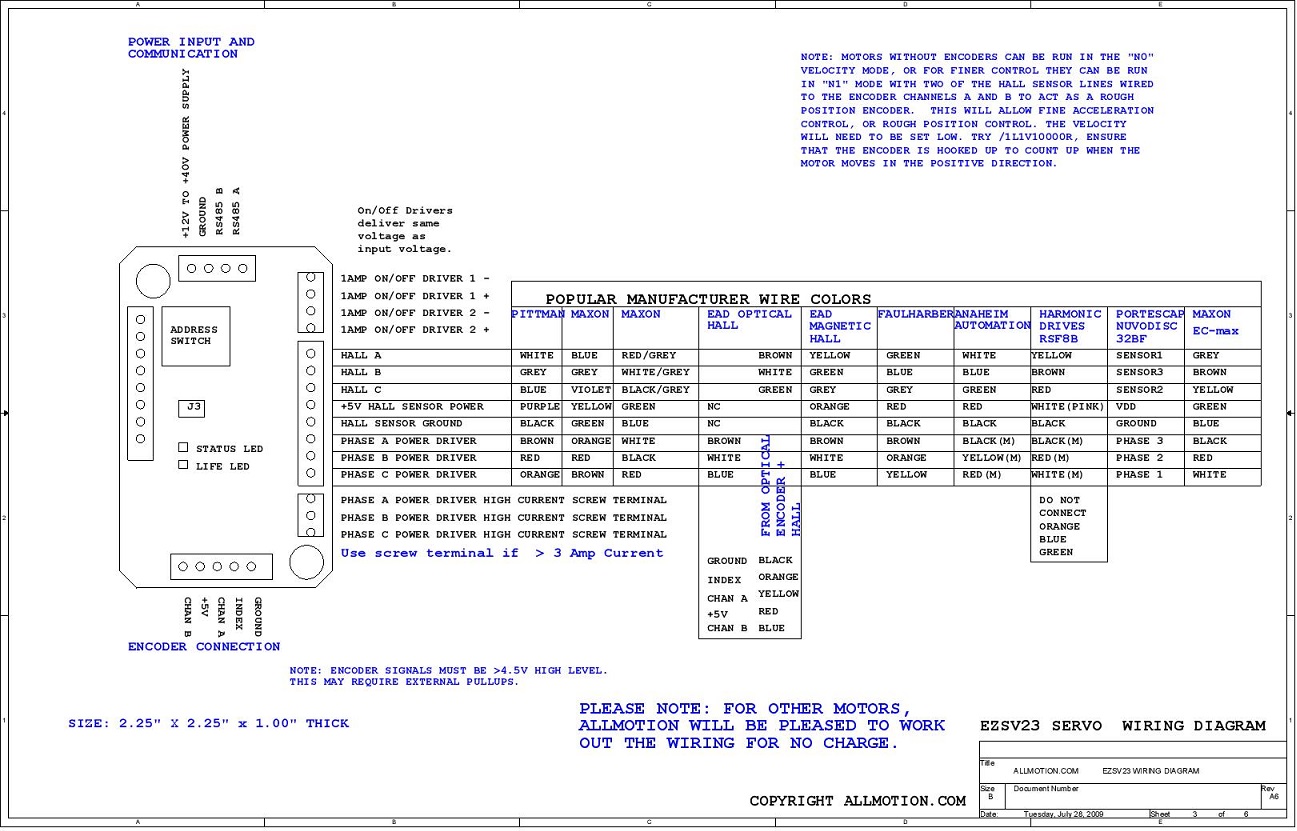1297x831 pixels.
Task: Click the PHASE 3 cell under Portescap
Action: (1140, 441)
